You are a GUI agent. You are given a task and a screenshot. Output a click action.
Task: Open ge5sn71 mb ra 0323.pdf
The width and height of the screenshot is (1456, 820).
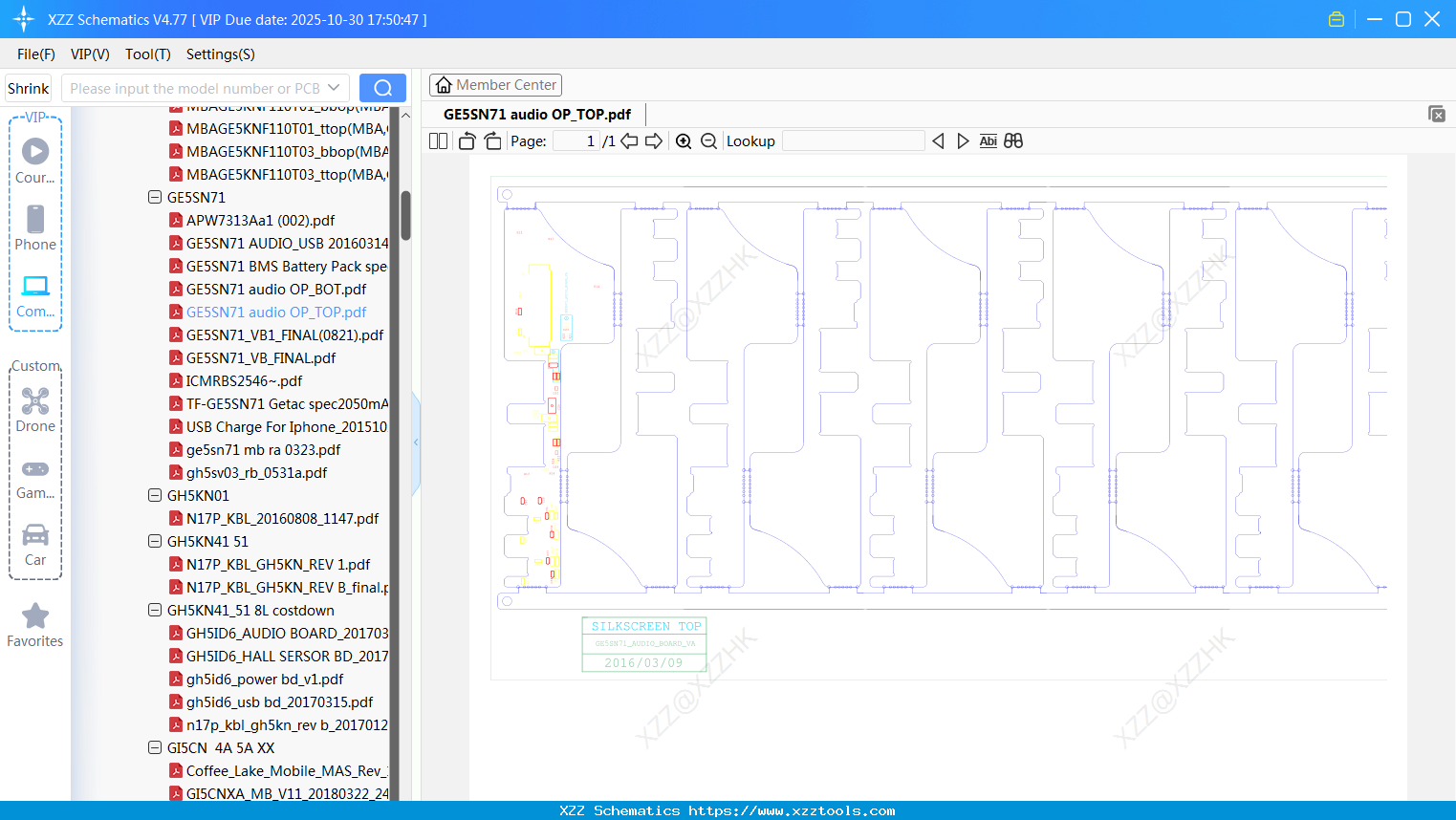click(x=263, y=449)
